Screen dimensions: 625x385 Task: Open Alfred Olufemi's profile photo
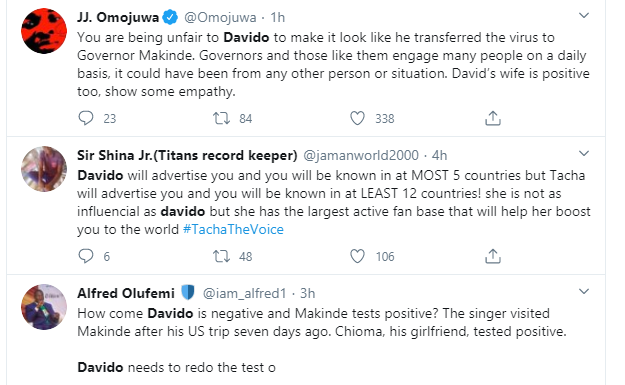pyautogui.click(x=44, y=307)
